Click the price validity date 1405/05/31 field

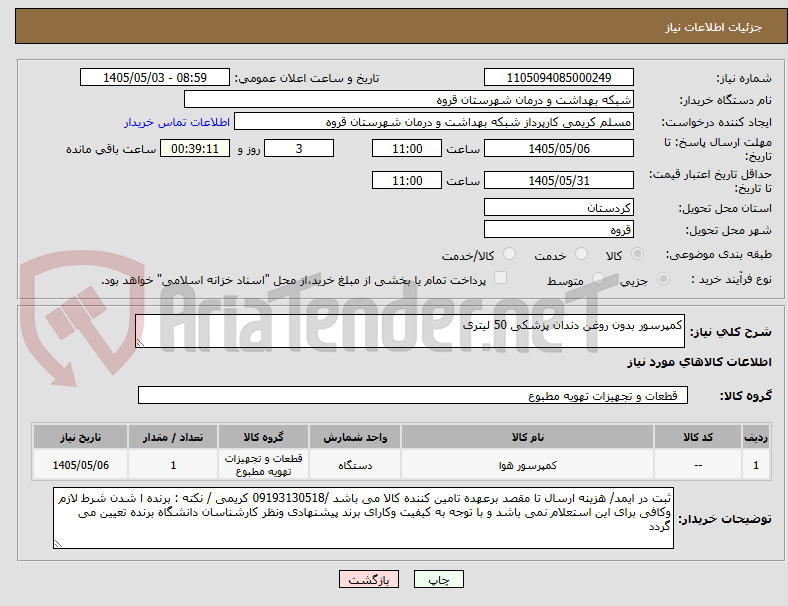coord(558,180)
